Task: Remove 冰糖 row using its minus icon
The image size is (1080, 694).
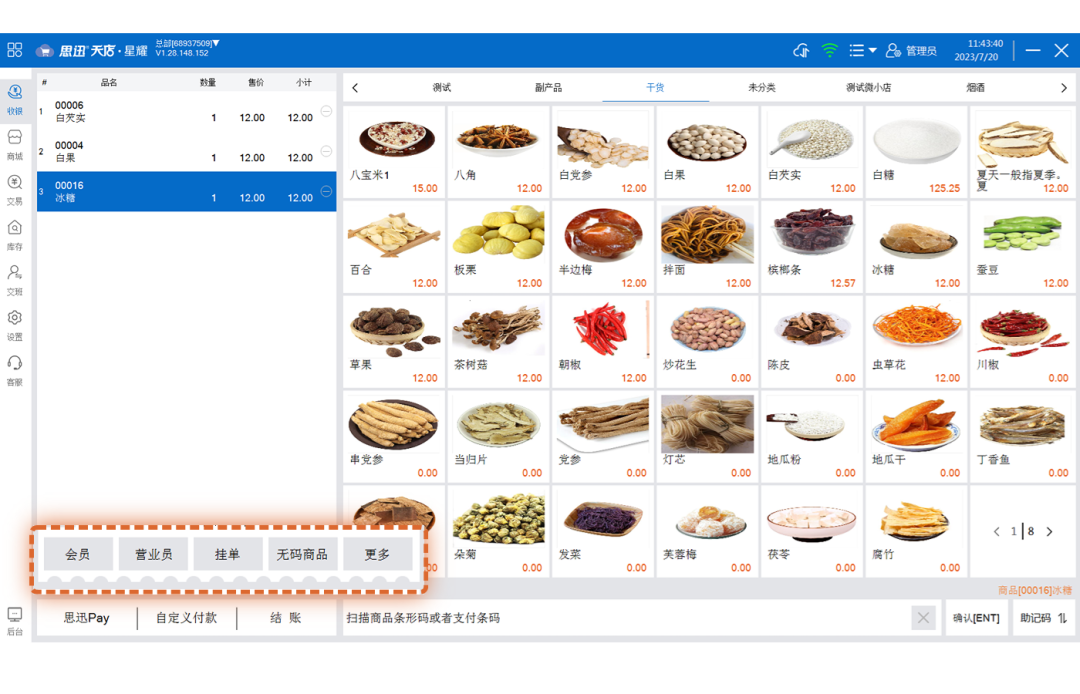Action: tap(326, 192)
